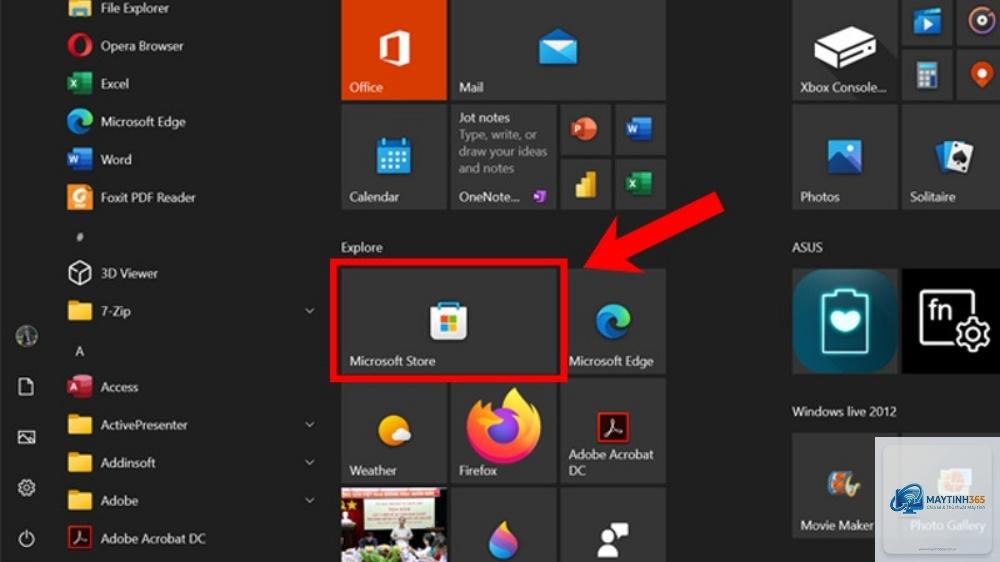This screenshot has height=562, width=1000.
Task: Open the Xbox Console Companion tile
Action: [x=844, y=50]
